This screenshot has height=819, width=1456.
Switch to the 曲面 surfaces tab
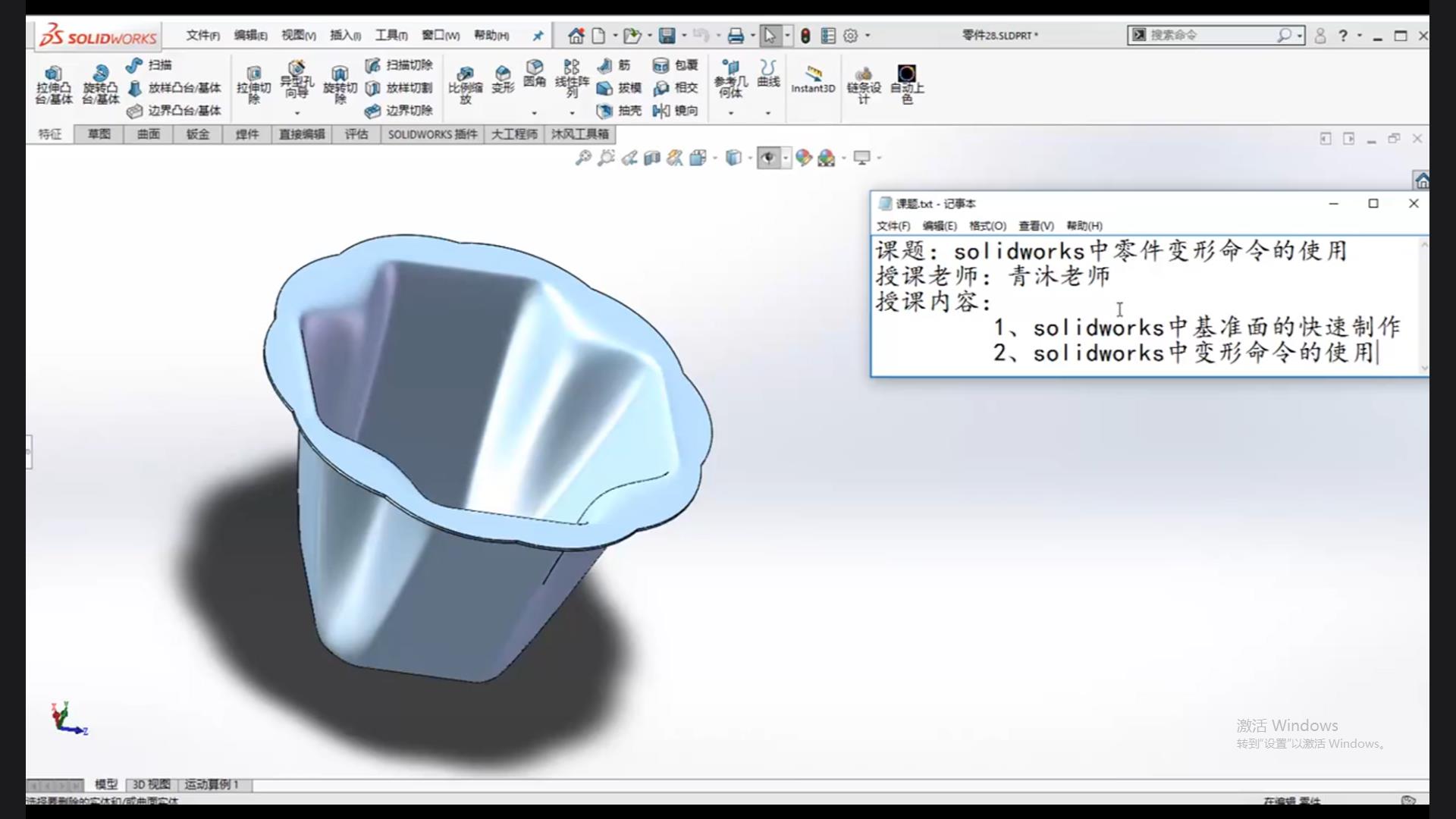point(149,134)
